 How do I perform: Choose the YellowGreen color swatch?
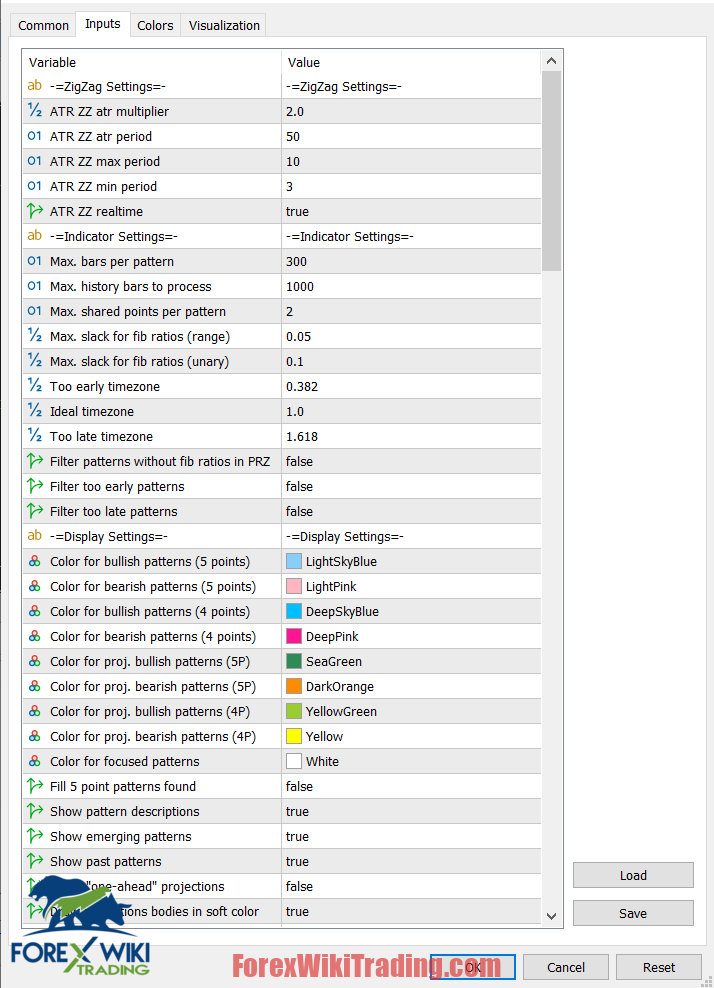(x=294, y=711)
